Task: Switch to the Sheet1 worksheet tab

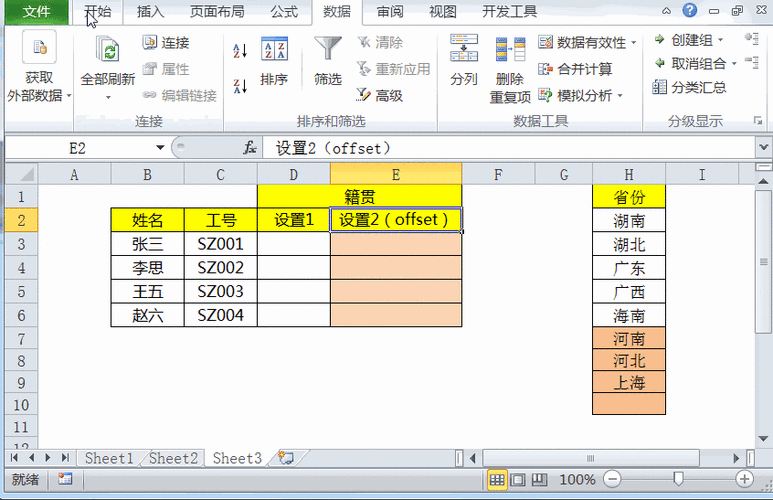Action: [109, 458]
